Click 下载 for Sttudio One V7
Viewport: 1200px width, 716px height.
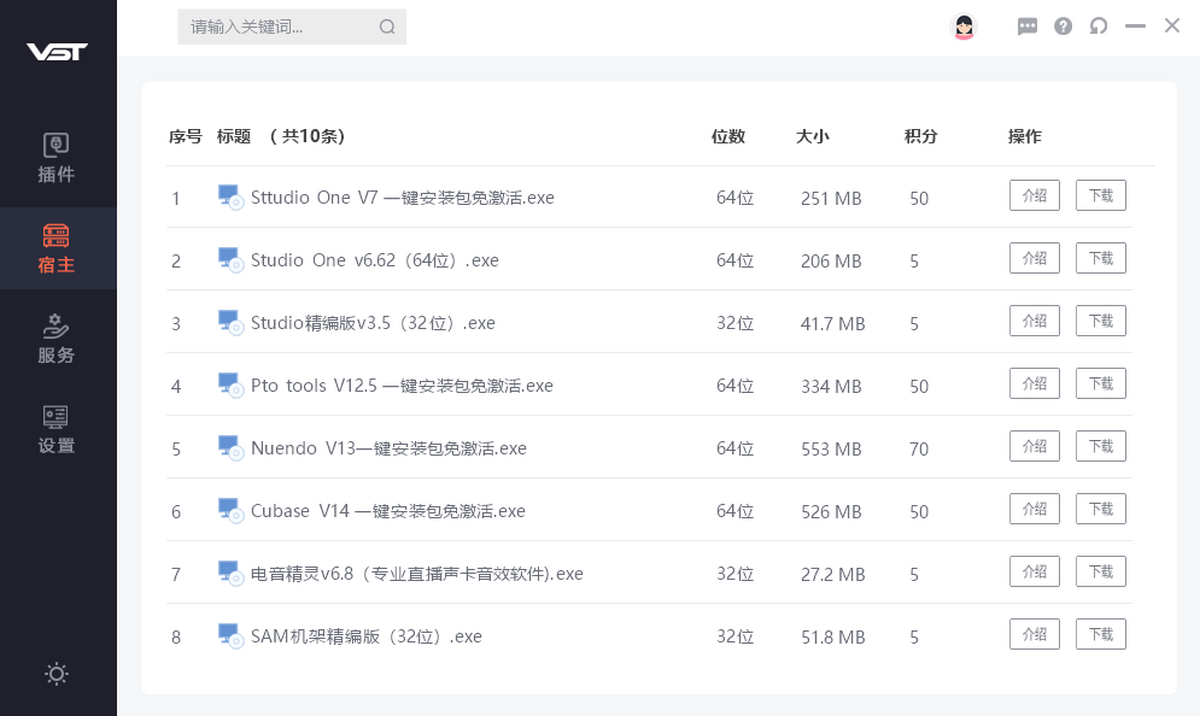pyautogui.click(x=1100, y=196)
